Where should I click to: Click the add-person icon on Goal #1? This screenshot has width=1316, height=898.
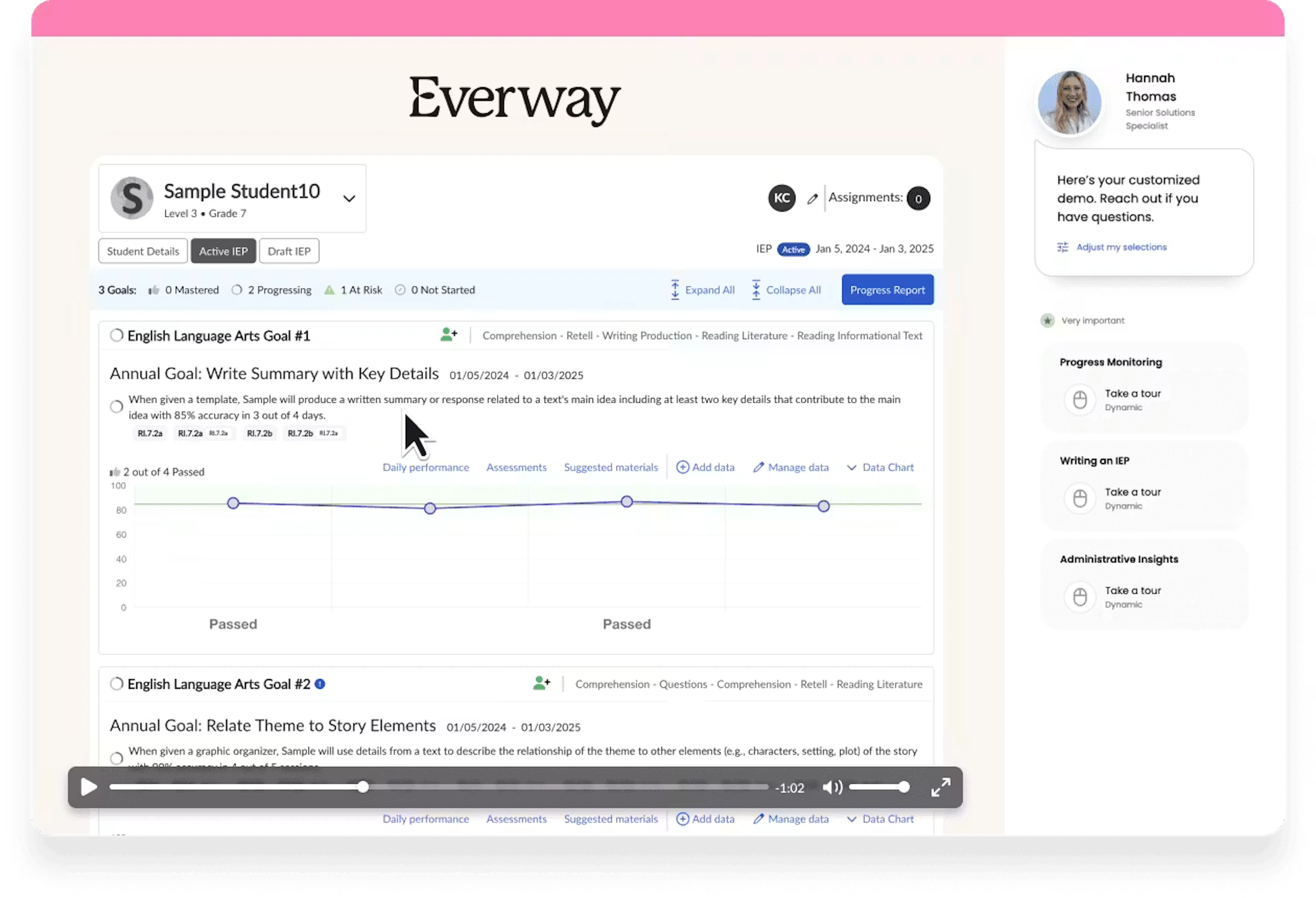(x=449, y=335)
